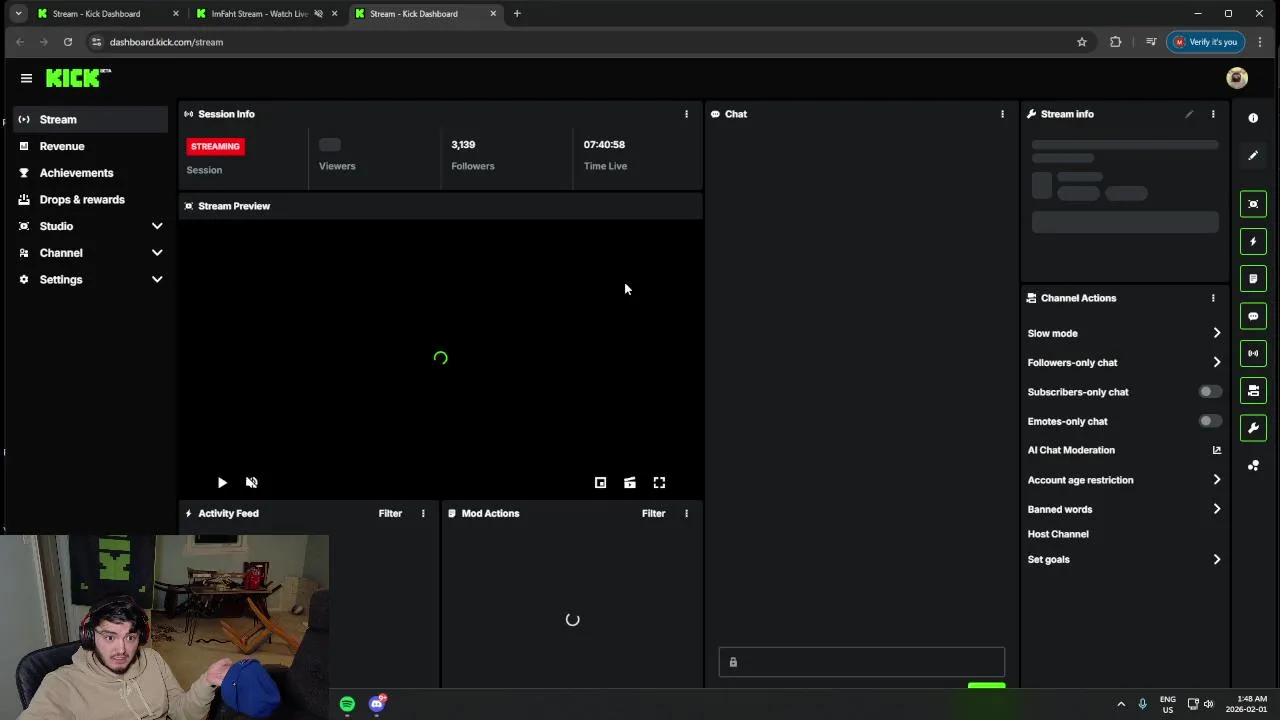Click the taskbar microphone icon
The height and width of the screenshot is (720, 1280).
tap(1142, 704)
